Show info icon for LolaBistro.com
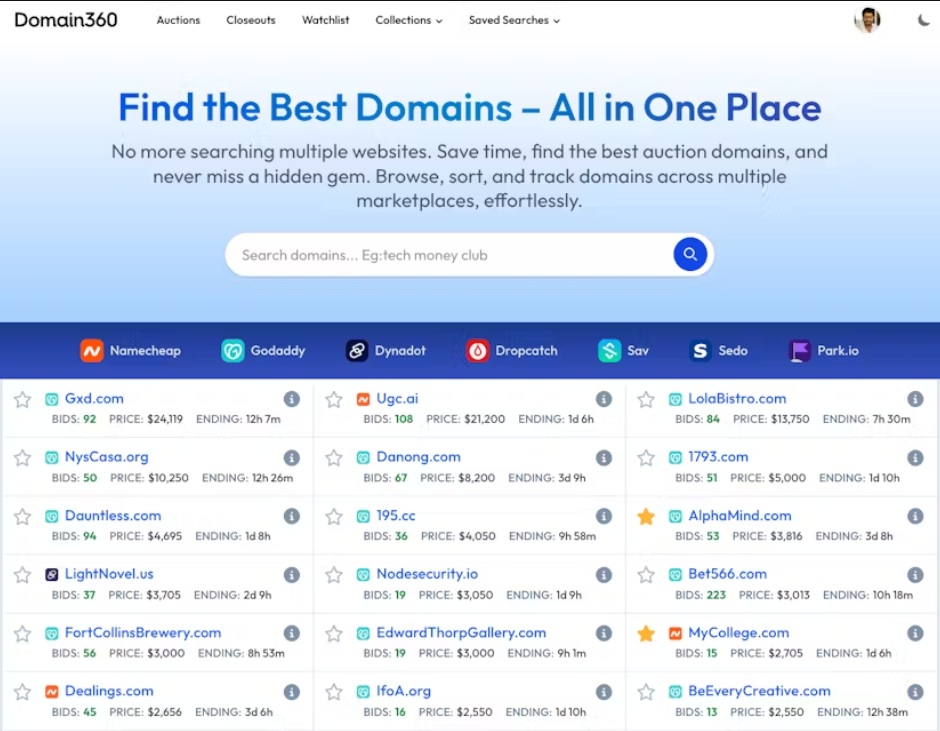This screenshot has height=731, width=940. click(915, 399)
